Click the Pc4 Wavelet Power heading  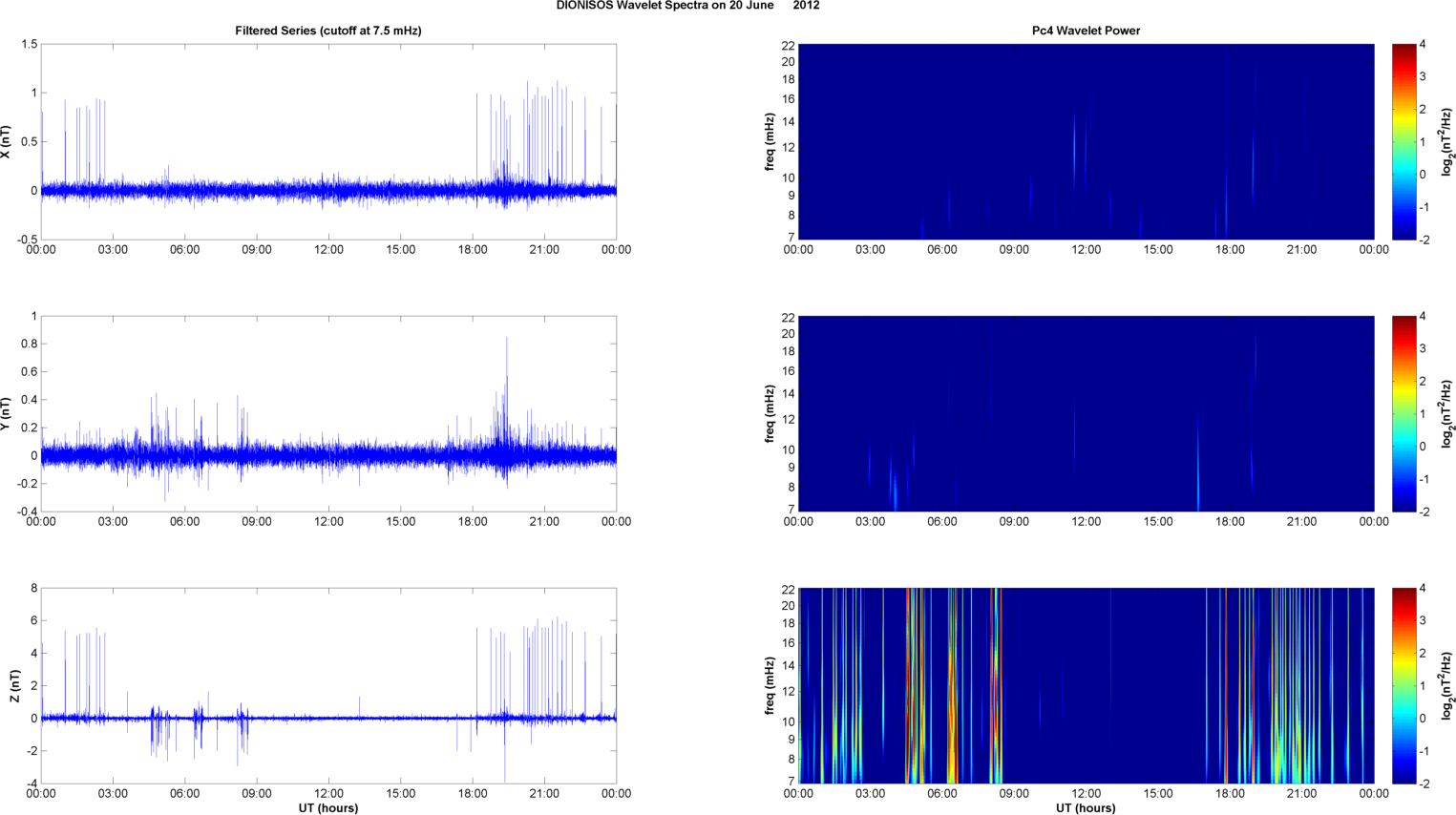point(1086,31)
